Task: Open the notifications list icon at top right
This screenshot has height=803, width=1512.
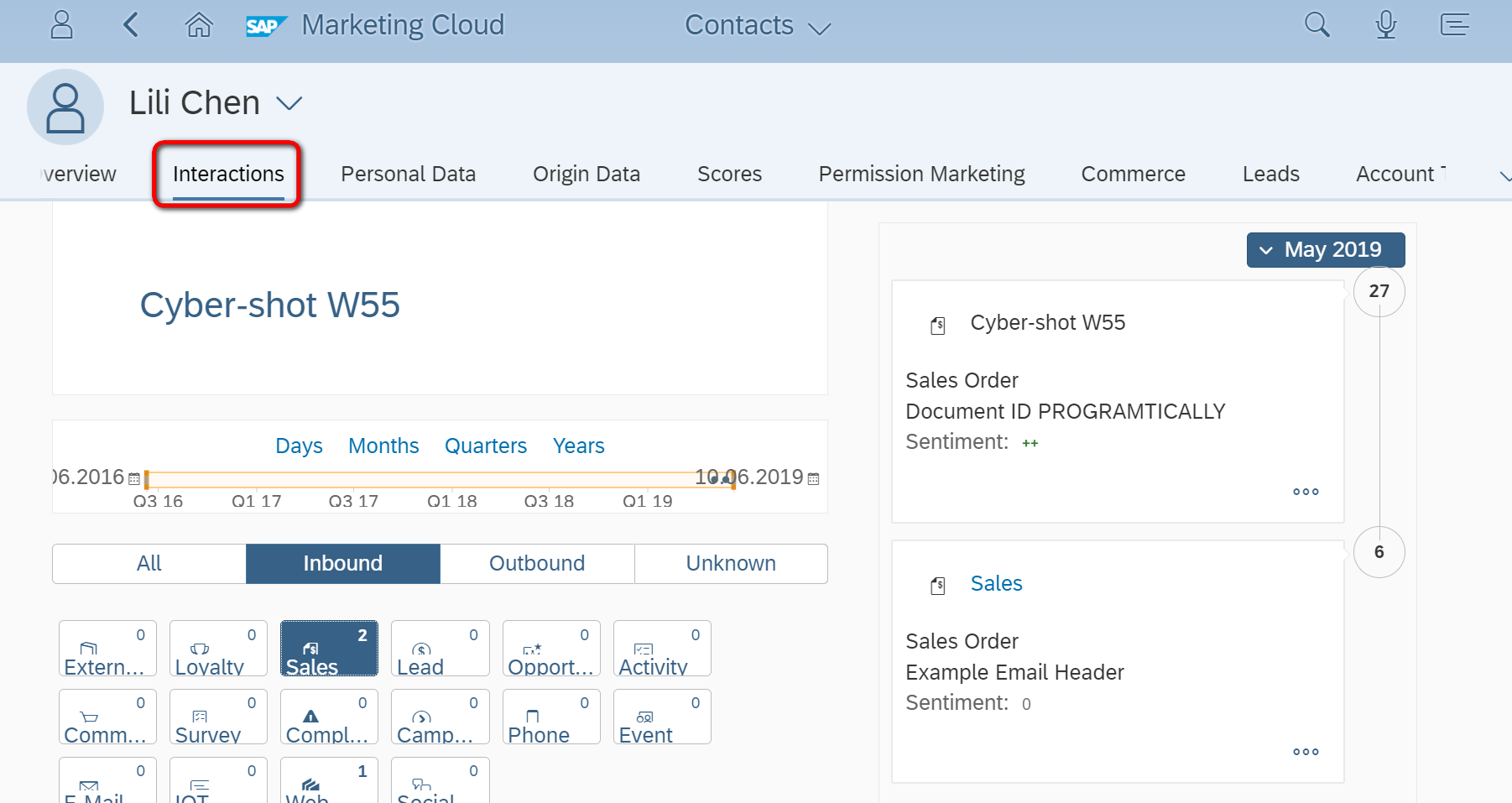Action: pos(1455,25)
